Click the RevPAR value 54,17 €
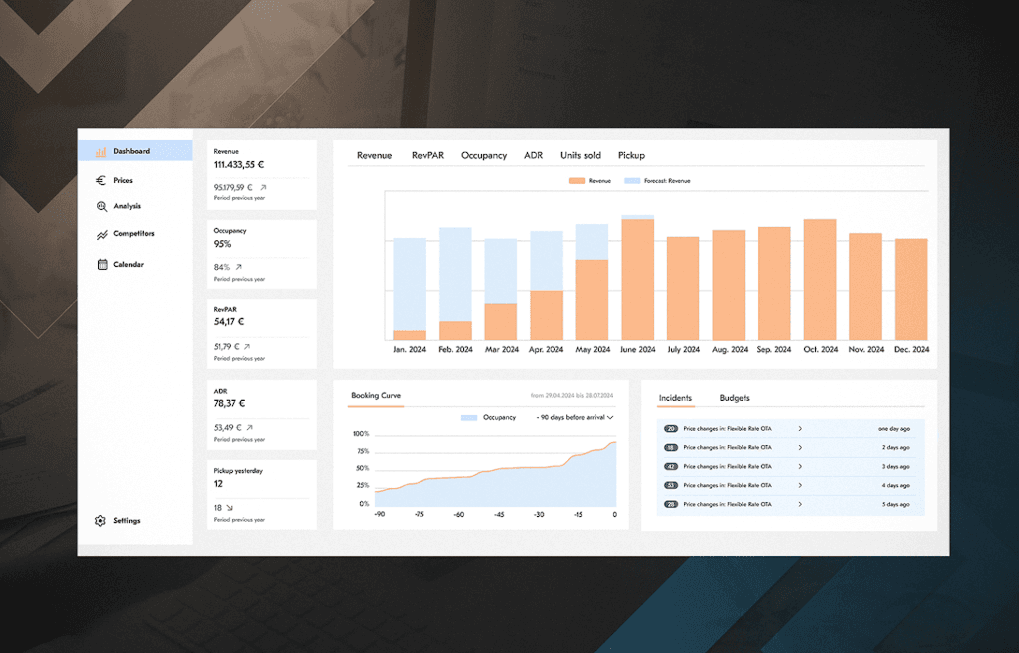This screenshot has height=653, width=1019. [x=229, y=322]
